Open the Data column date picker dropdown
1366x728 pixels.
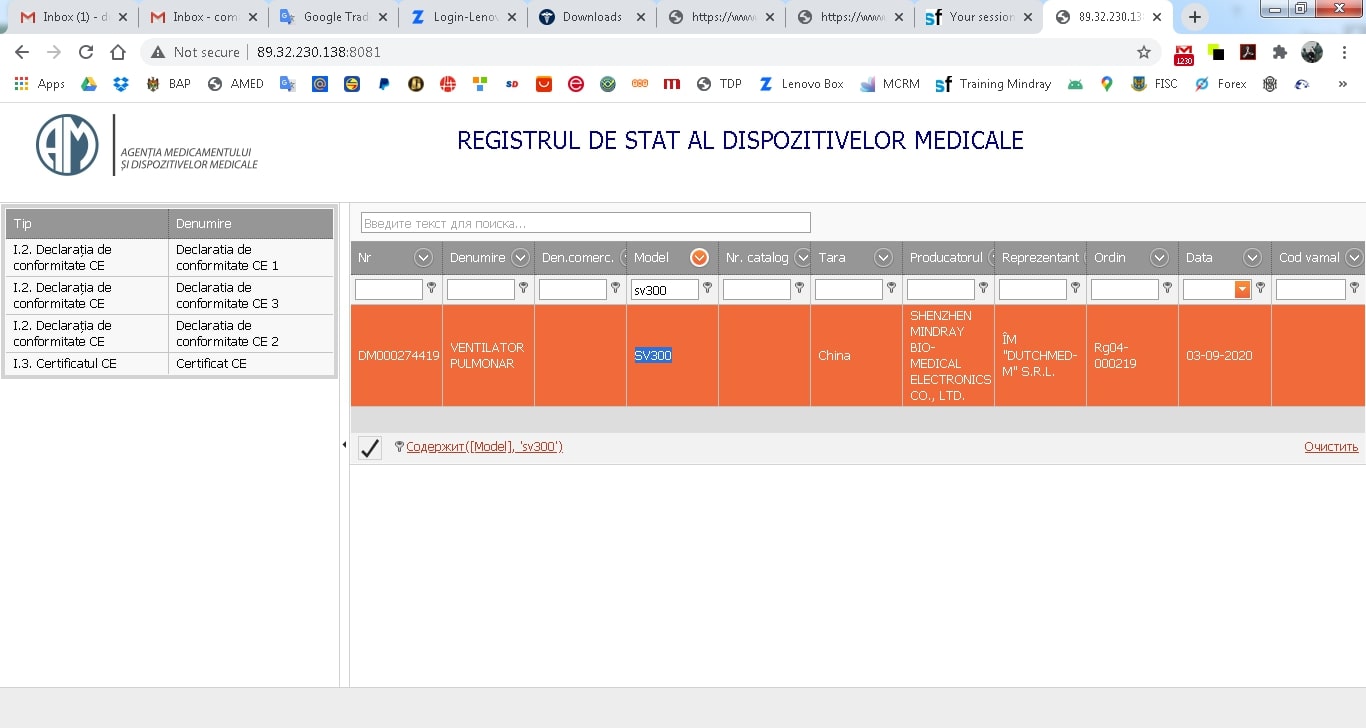(x=1242, y=289)
